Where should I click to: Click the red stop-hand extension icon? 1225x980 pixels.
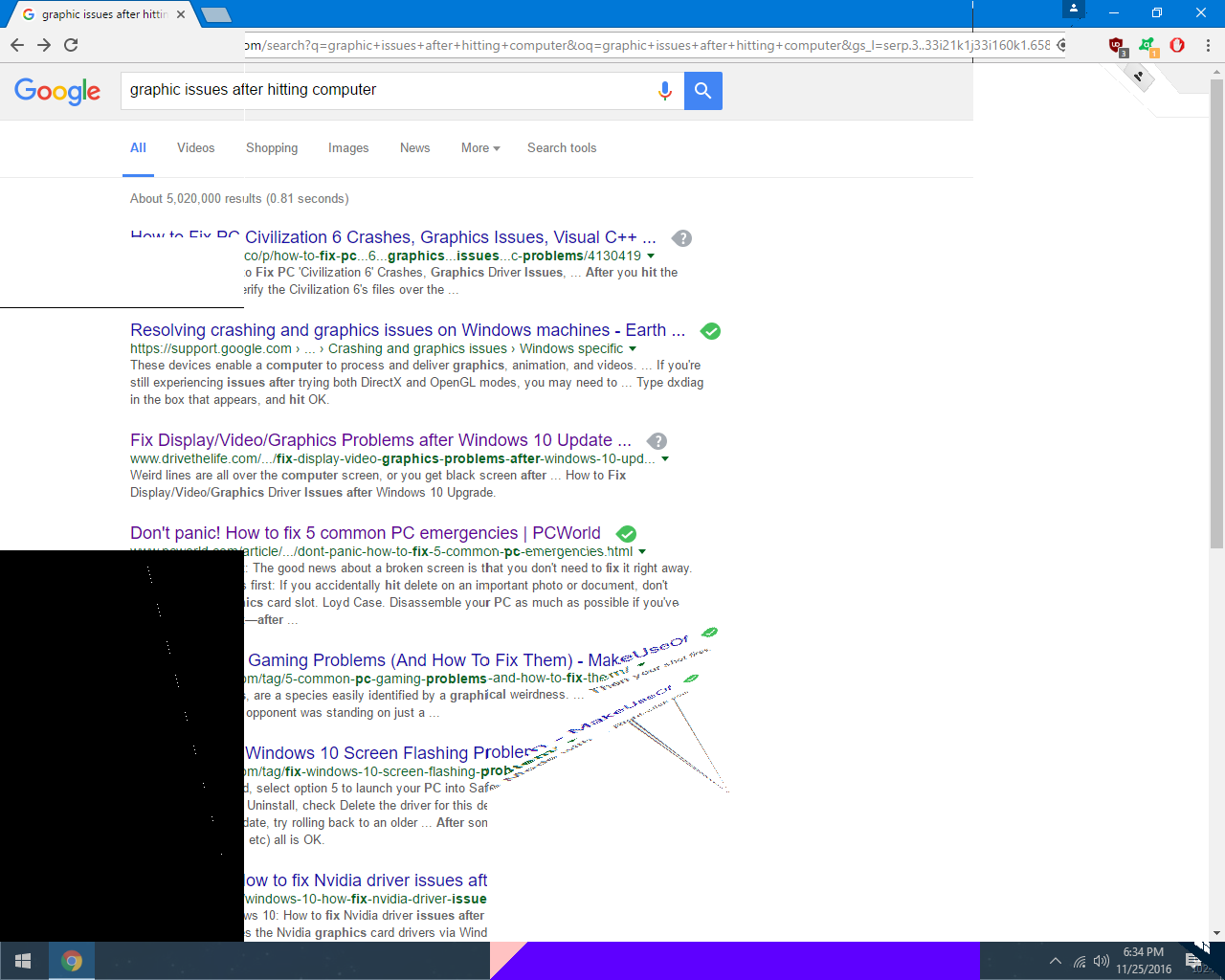point(1177,45)
